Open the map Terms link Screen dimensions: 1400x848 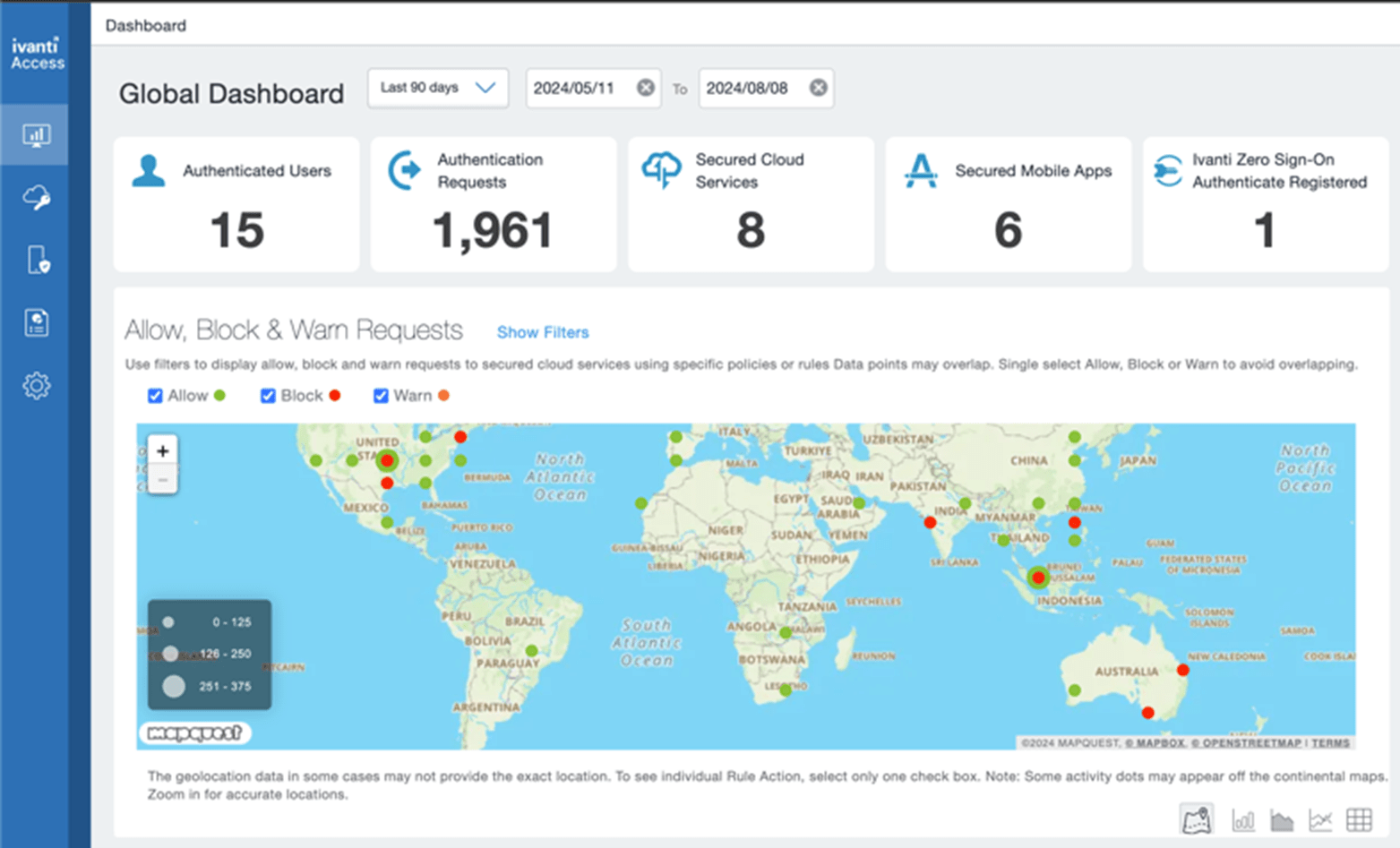click(x=1330, y=743)
